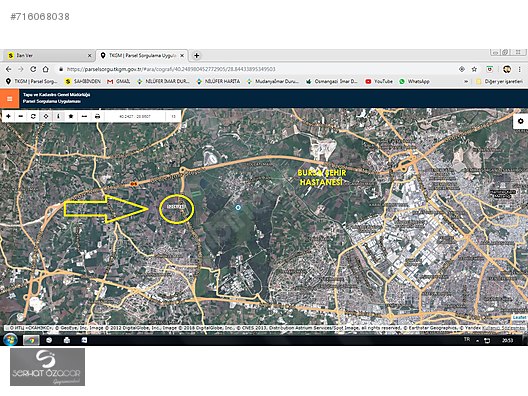
Task: Click the polygon drawing tool in map toolbar
Action: [71, 116]
